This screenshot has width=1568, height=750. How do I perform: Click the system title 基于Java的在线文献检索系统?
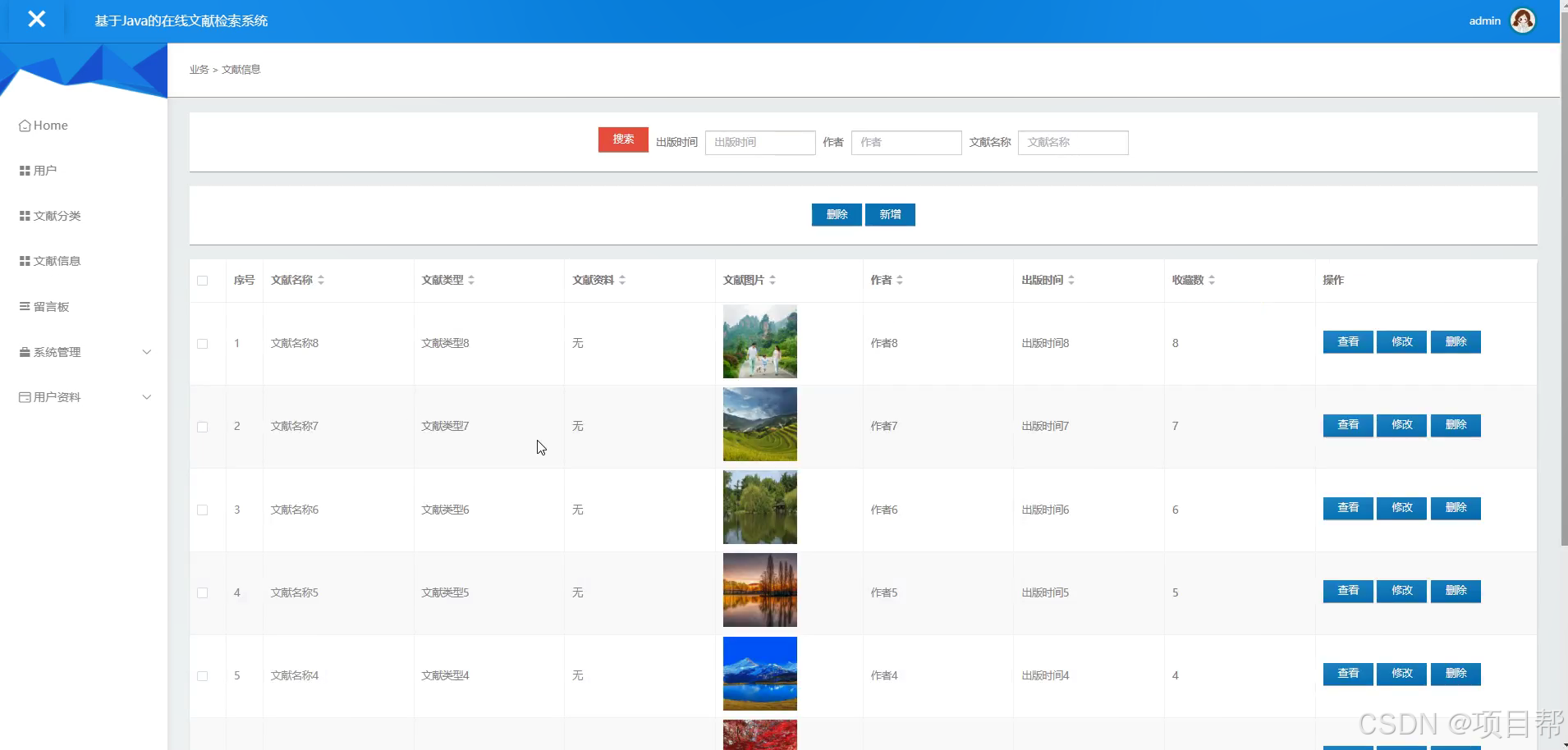[x=181, y=21]
